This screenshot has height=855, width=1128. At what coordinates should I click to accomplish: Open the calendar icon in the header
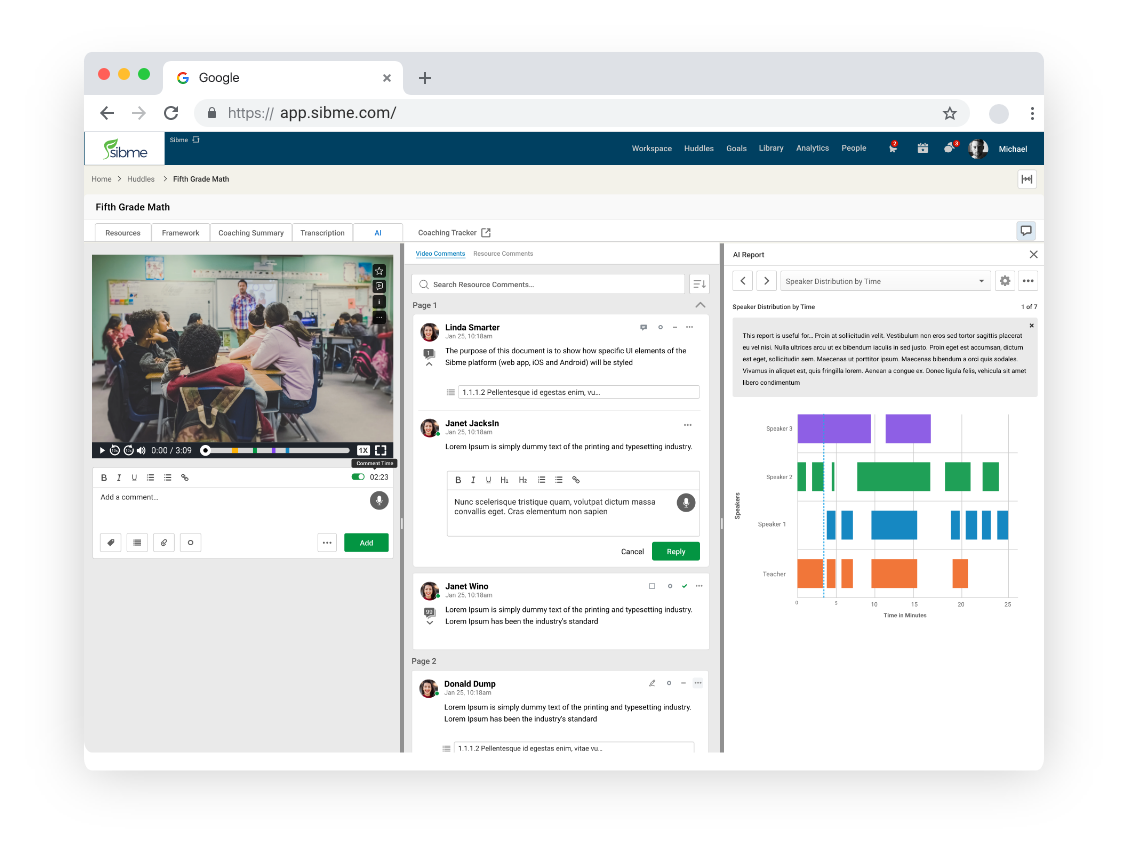click(922, 148)
